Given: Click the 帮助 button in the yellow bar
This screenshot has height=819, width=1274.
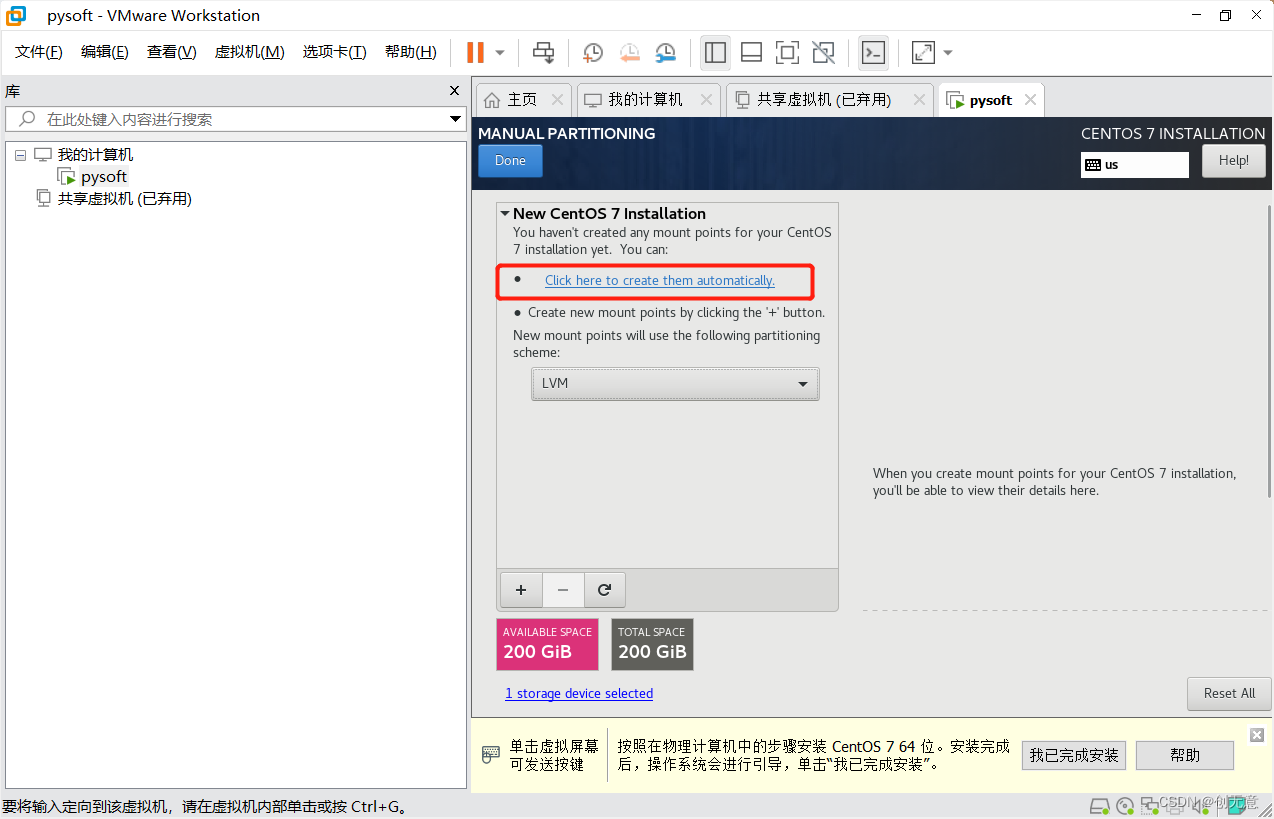Looking at the screenshot, I should (1185, 756).
